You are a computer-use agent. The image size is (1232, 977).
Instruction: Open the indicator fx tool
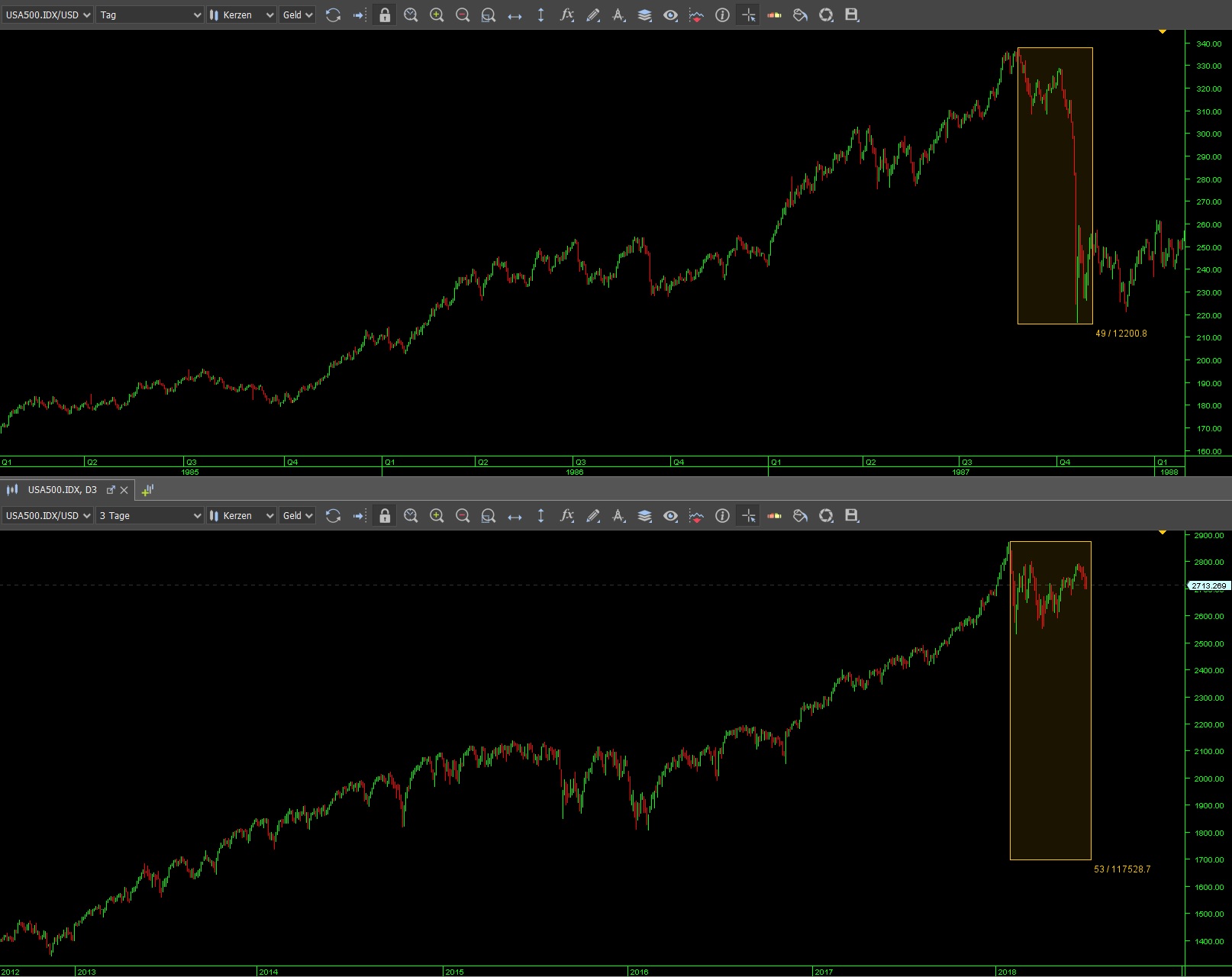(566, 15)
